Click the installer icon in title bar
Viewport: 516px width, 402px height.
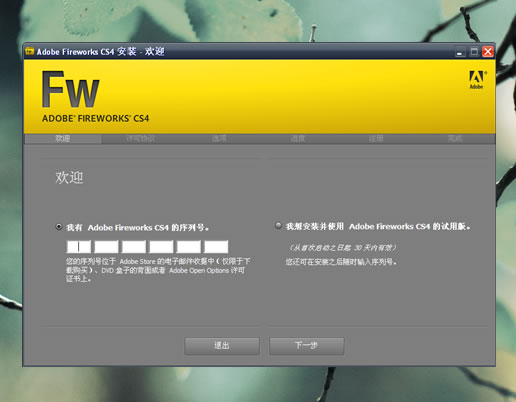pyautogui.click(x=30, y=51)
